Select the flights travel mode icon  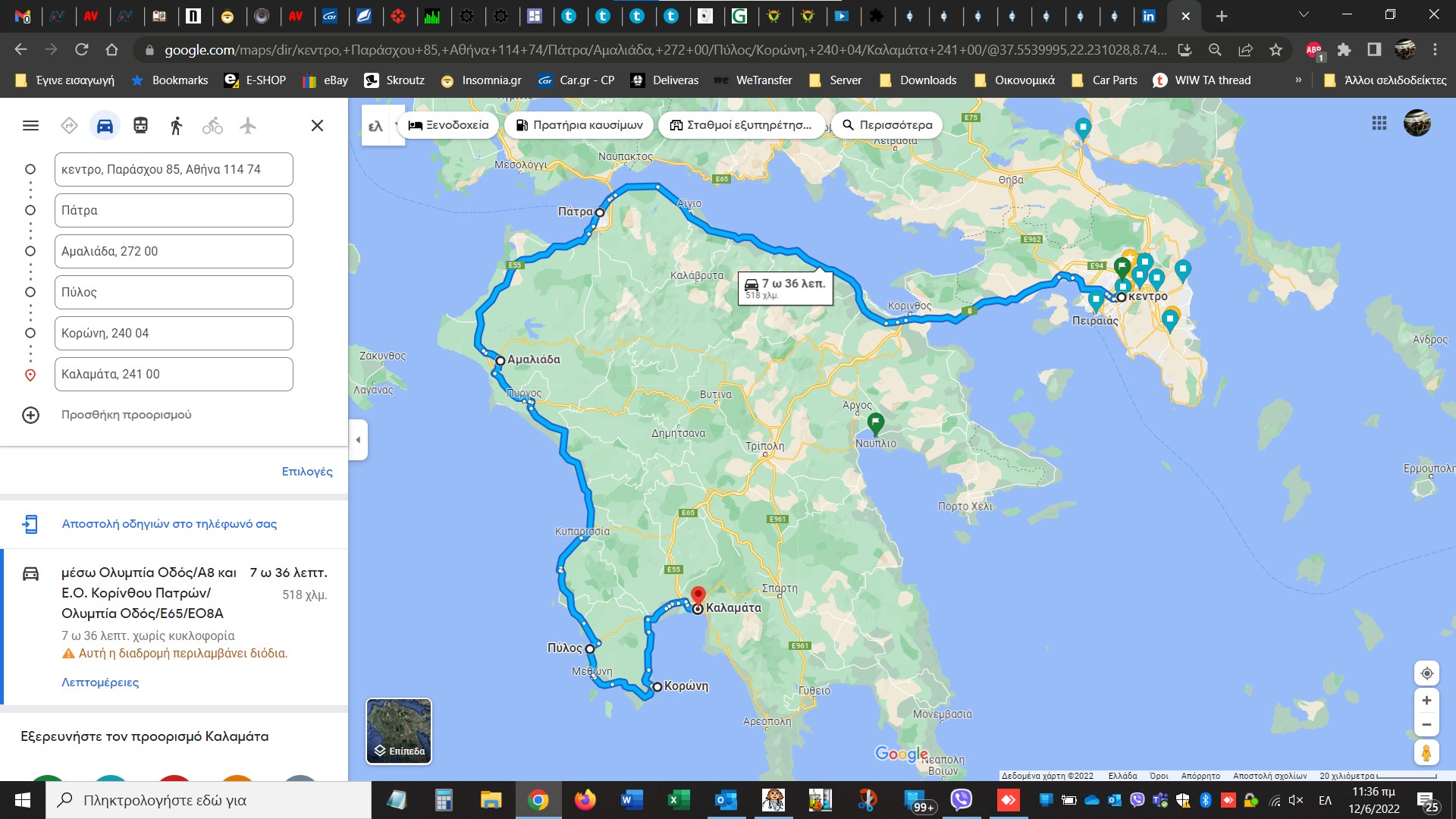248,125
